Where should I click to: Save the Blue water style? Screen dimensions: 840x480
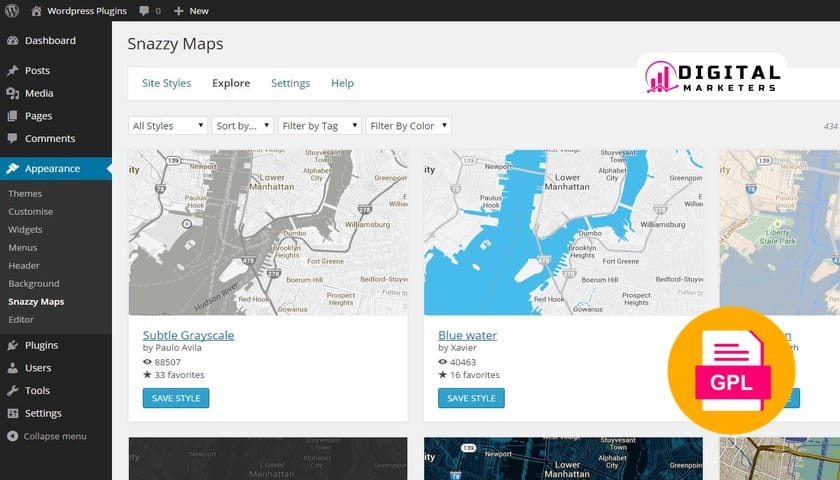click(x=471, y=398)
